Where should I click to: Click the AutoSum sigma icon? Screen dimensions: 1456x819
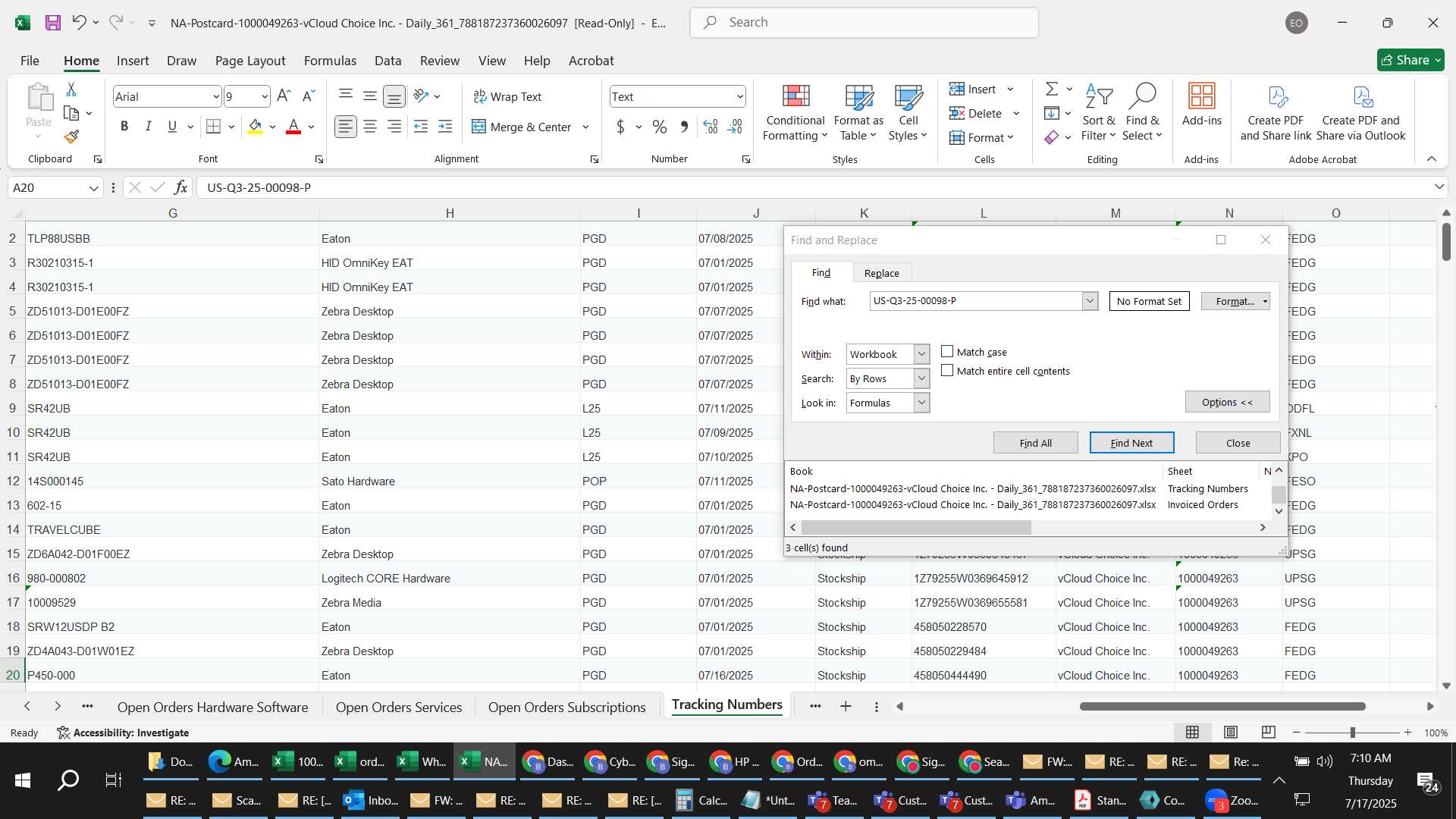pos(1052,89)
